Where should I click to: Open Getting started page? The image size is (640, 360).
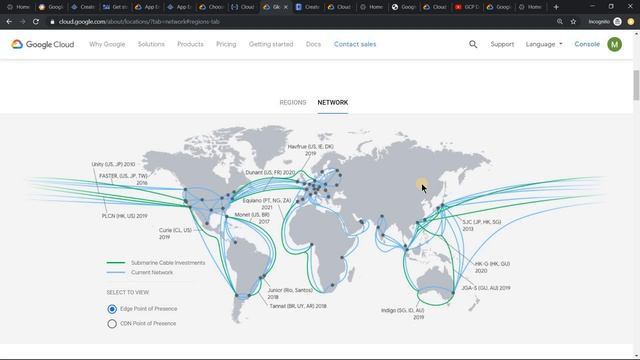tap(271, 44)
